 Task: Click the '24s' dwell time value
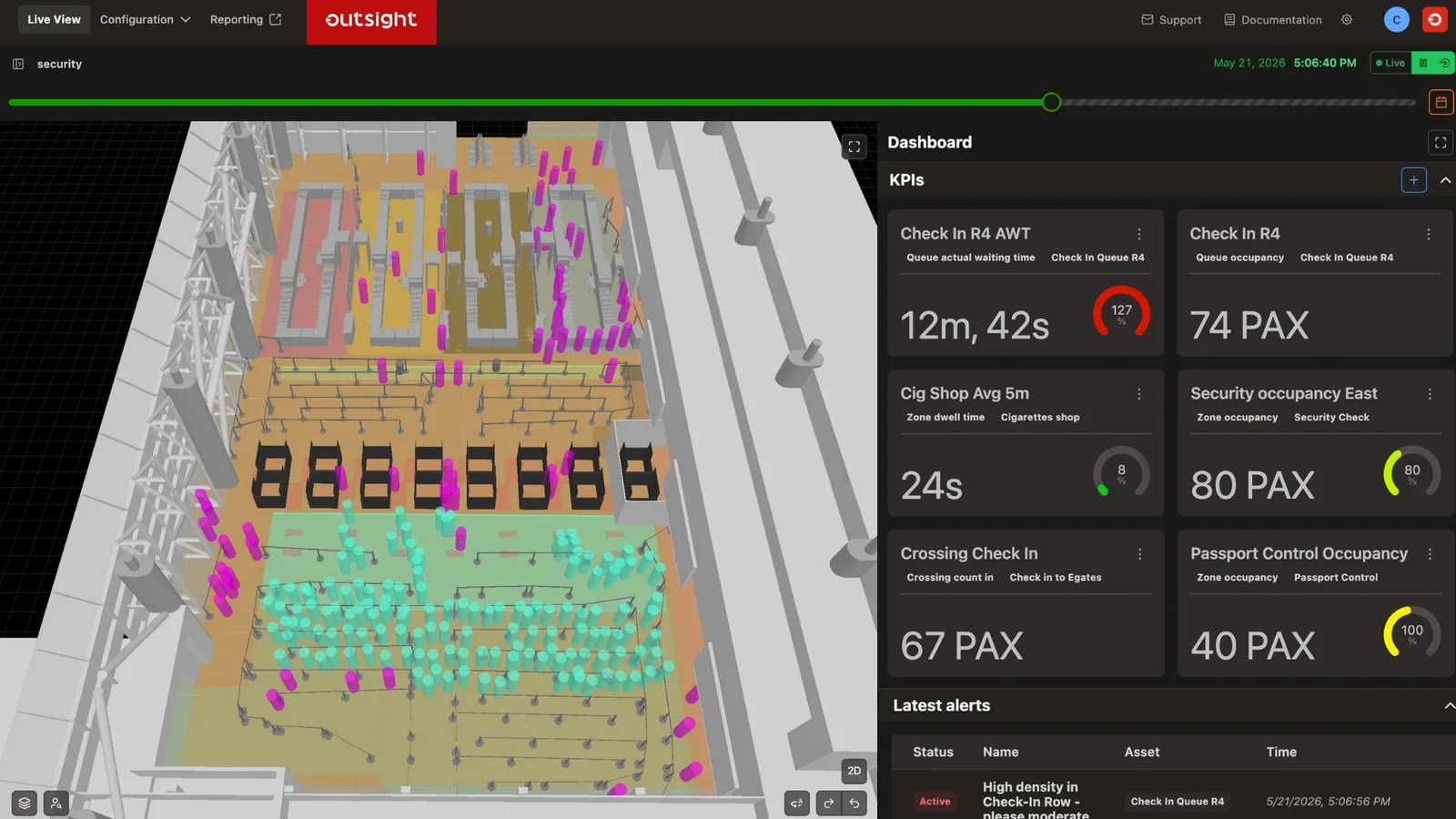tap(932, 486)
